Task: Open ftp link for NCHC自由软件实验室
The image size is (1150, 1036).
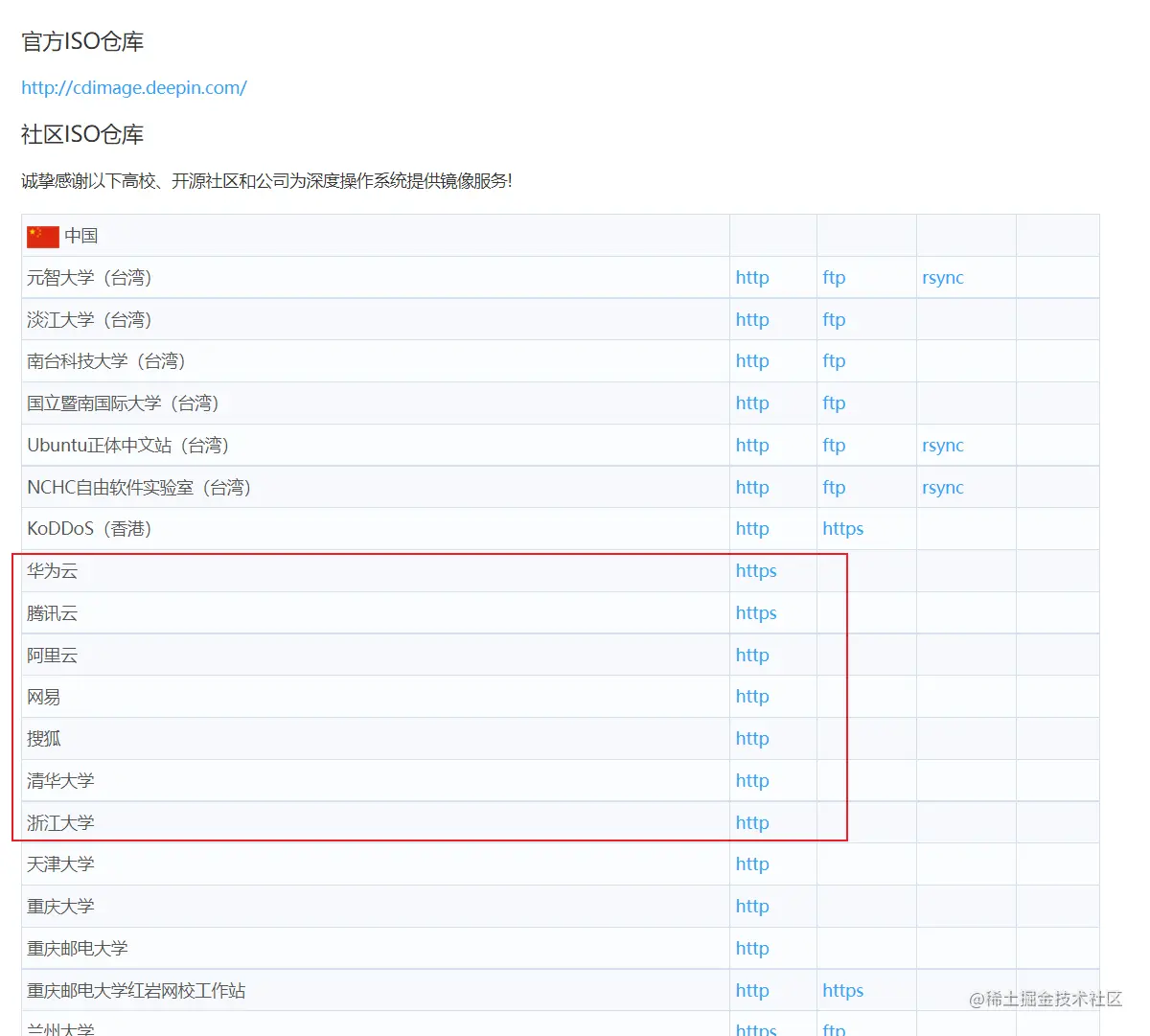Action: [x=834, y=488]
